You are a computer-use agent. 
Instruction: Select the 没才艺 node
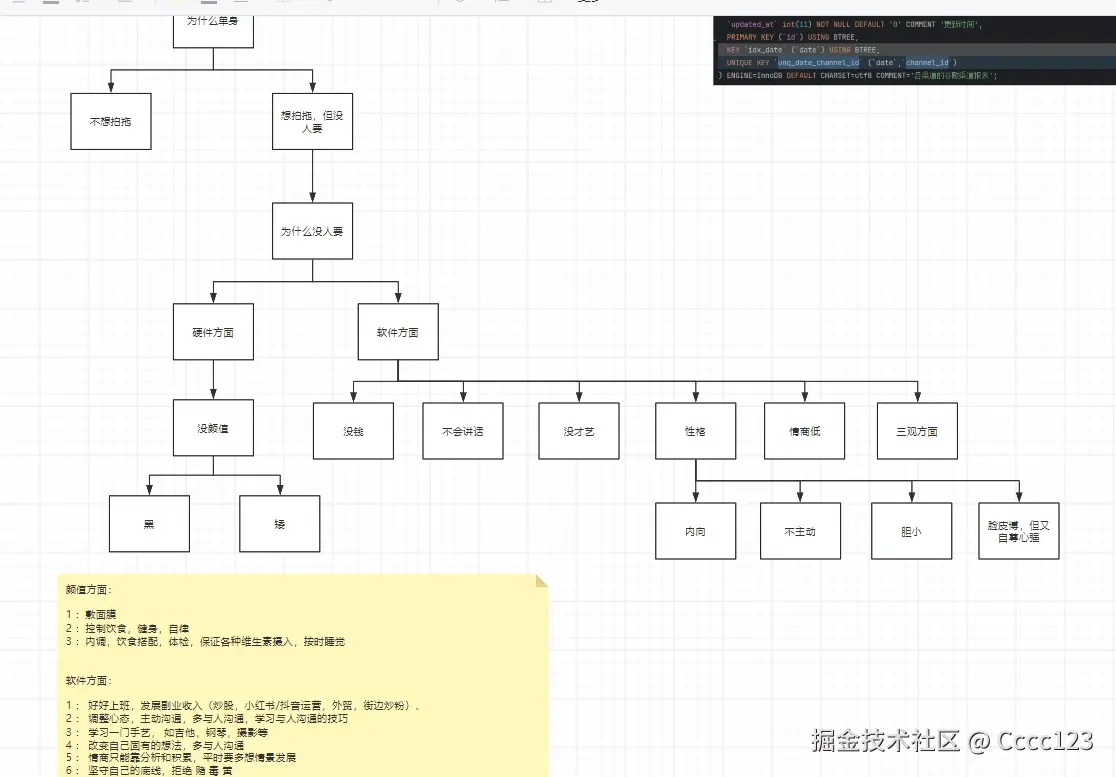click(x=578, y=430)
